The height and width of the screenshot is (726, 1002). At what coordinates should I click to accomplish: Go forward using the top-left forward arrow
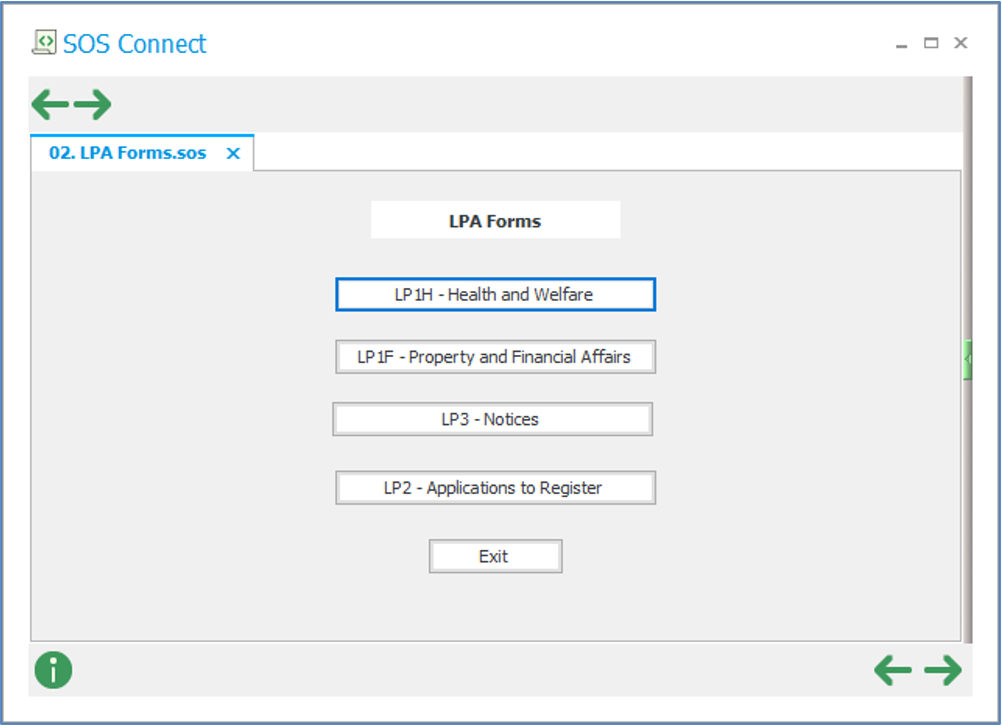point(93,104)
